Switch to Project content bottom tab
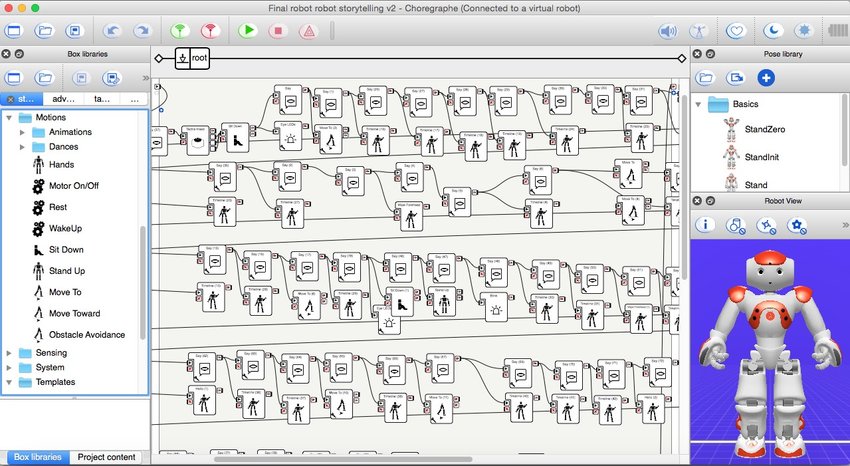 point(106,457)
